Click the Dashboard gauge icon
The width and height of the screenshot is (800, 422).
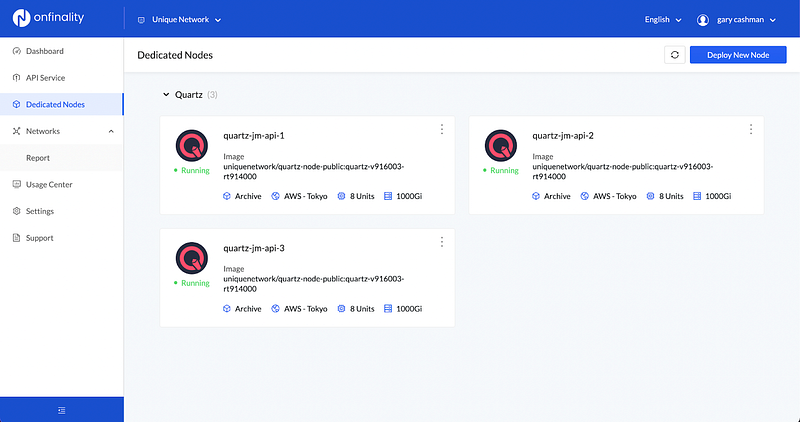point(16,51)
